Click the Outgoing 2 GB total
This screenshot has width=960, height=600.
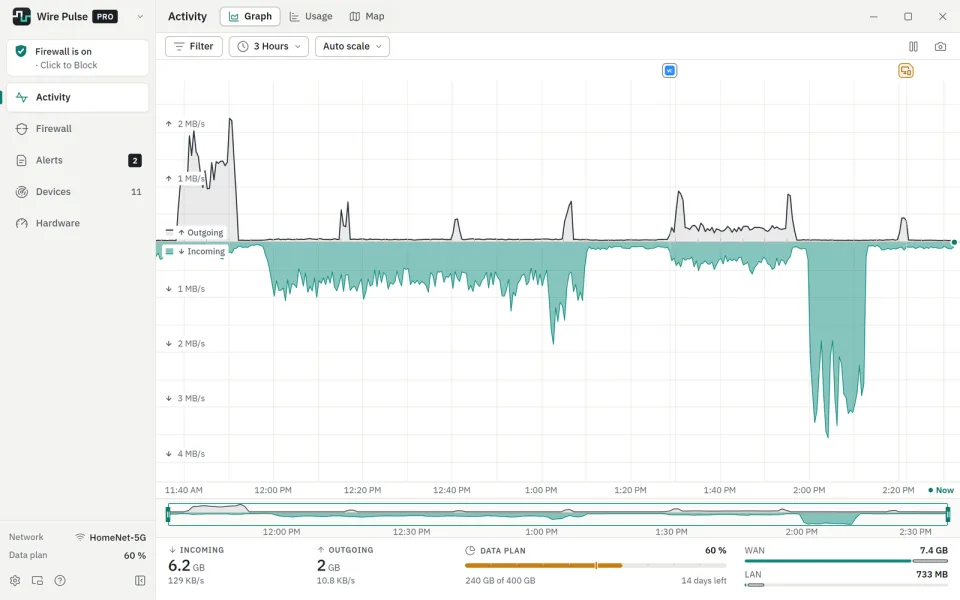click(328, 566)
